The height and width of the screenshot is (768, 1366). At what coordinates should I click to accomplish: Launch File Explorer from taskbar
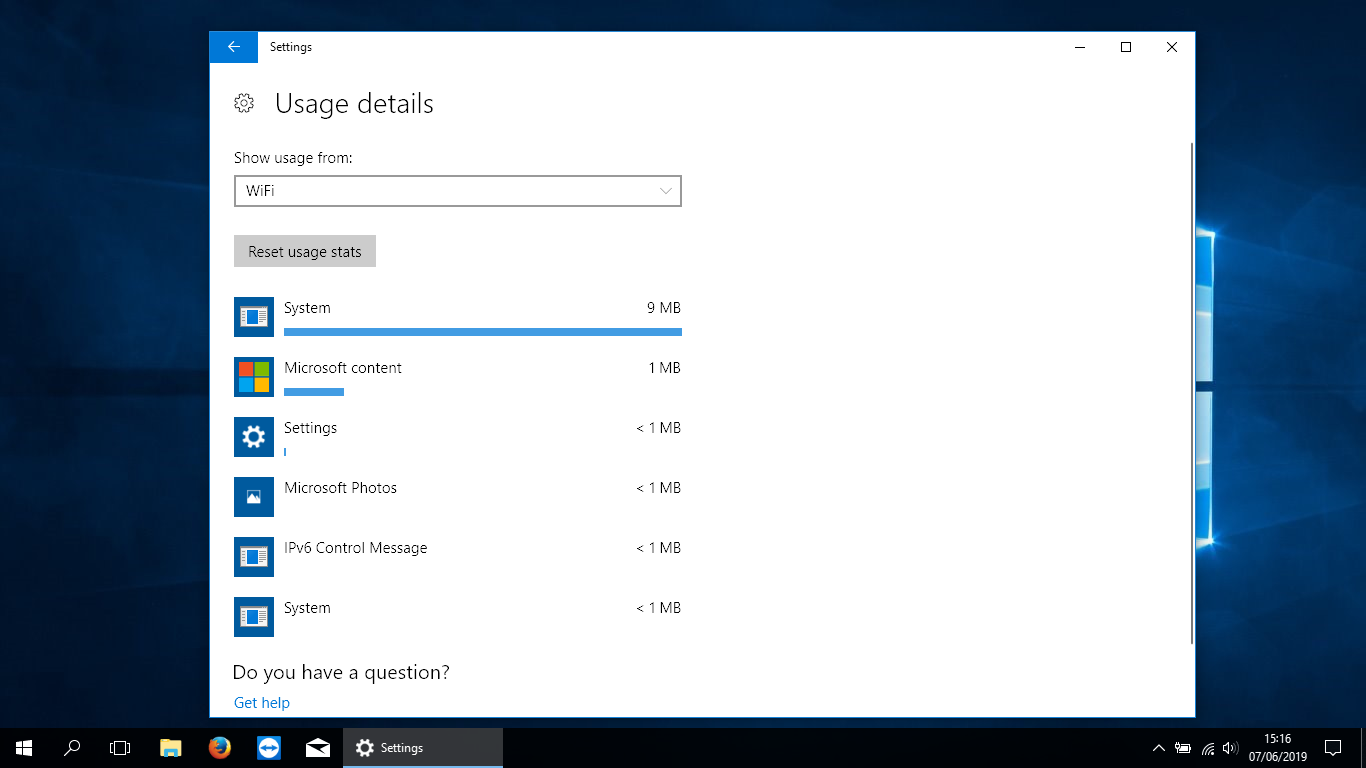point(171,748)
